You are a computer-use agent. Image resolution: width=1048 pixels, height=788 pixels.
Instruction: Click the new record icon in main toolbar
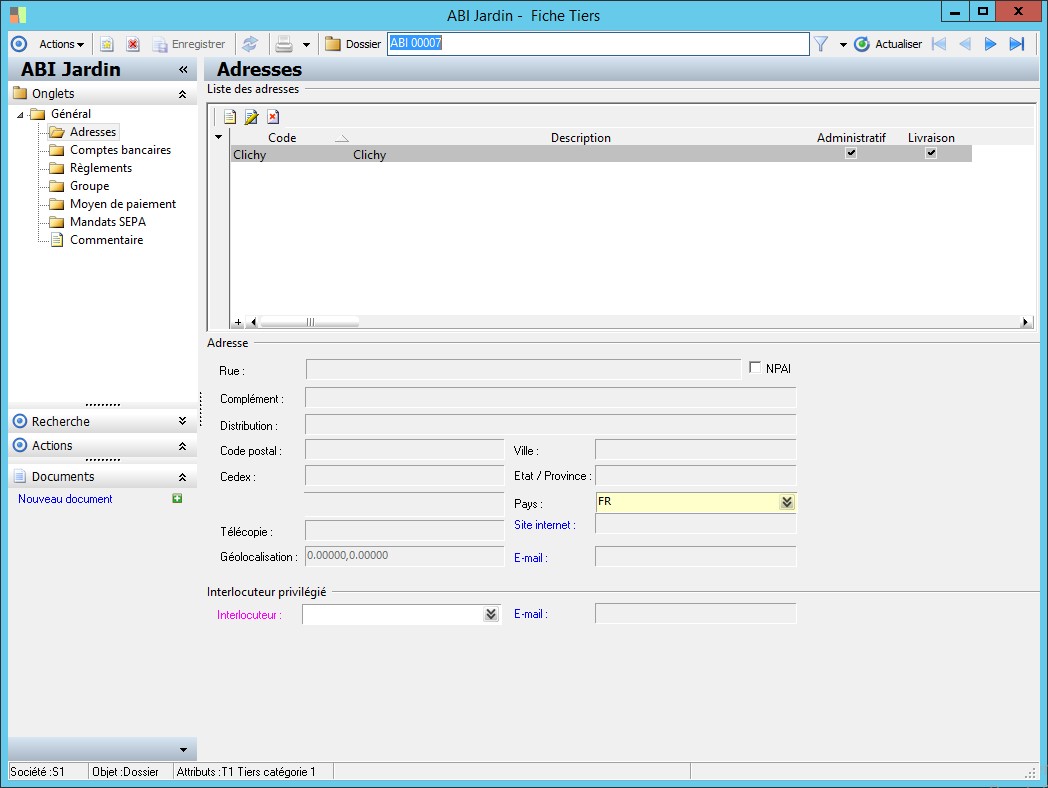pos(107,44)
